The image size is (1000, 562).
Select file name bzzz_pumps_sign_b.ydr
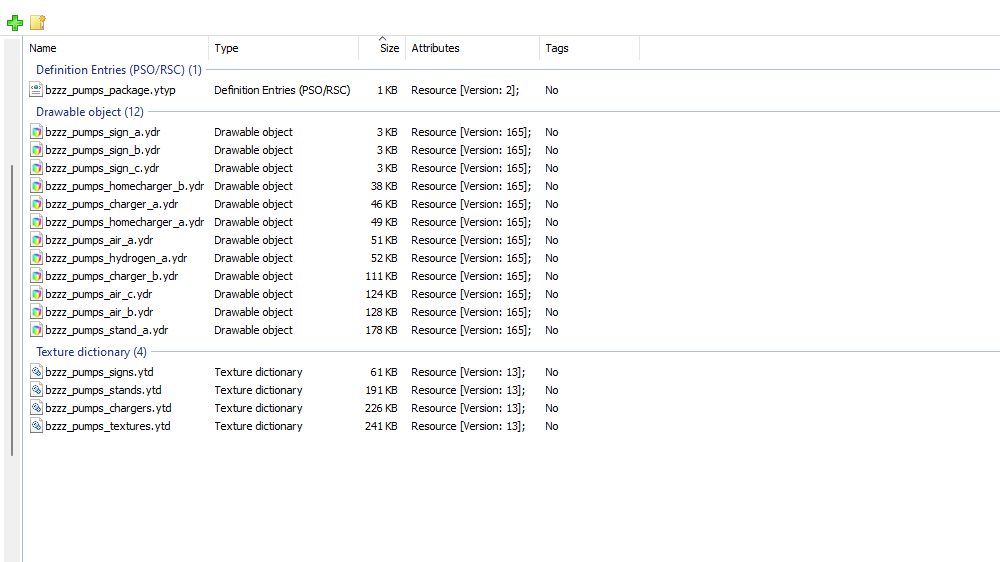point(103,150)
